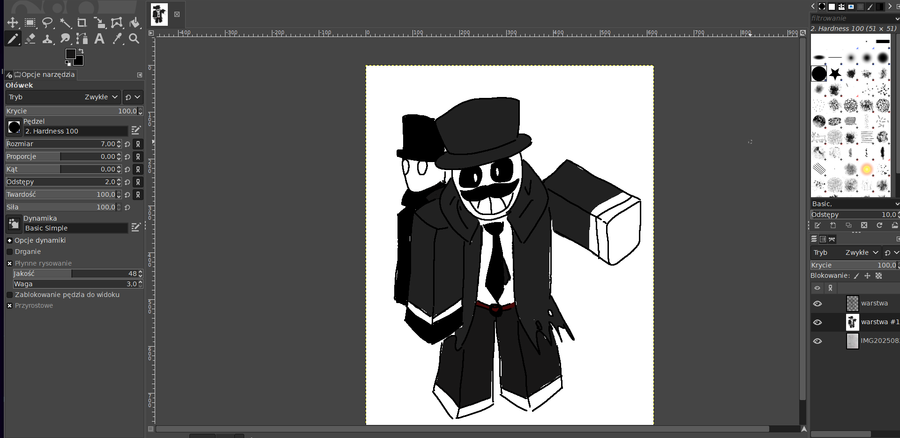The image size is (900, 438).
Task: Select the Zoom magnifier tool
Action: click(134, 39)
